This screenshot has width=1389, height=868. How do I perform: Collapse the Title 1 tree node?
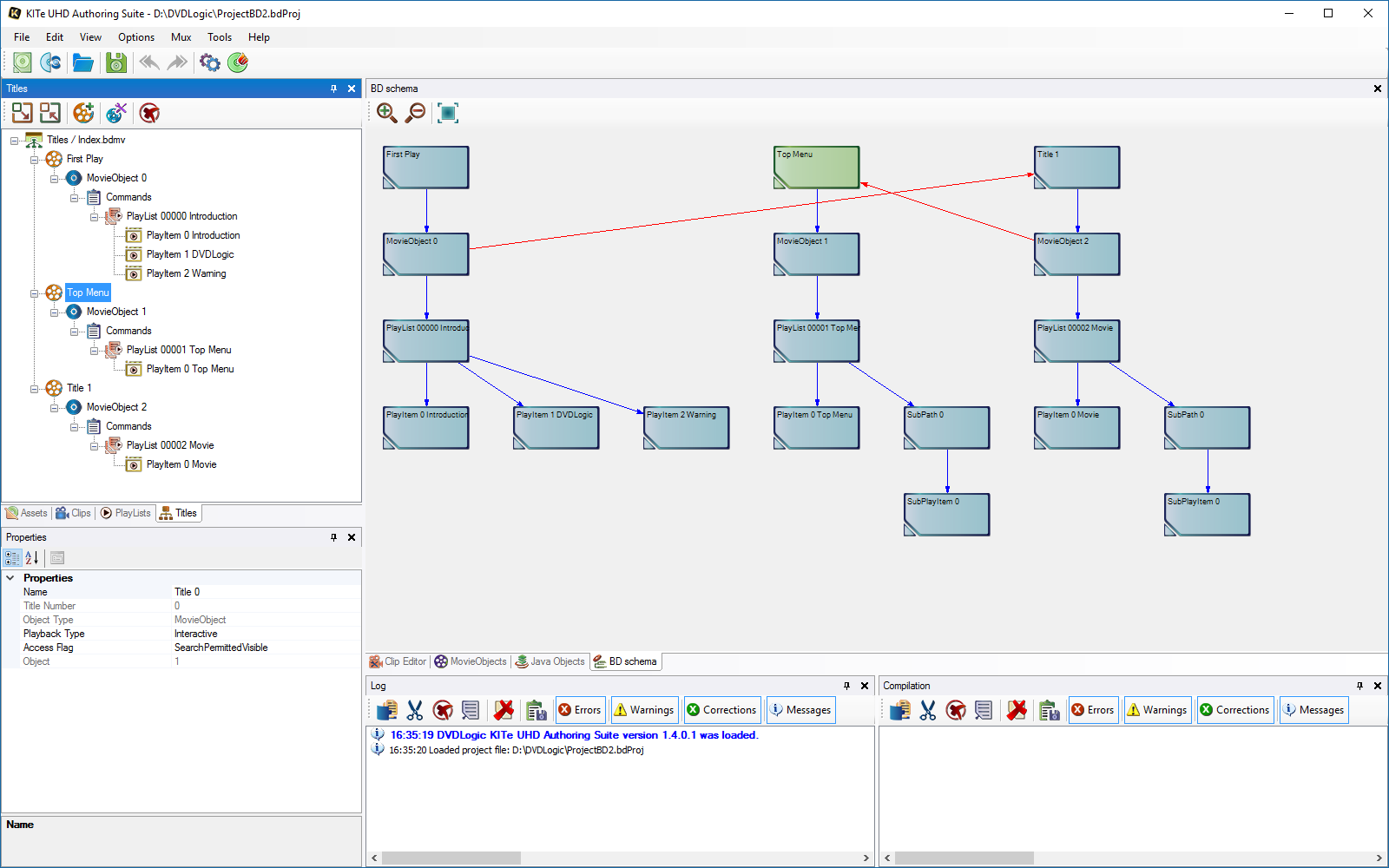tap(35, 389)
